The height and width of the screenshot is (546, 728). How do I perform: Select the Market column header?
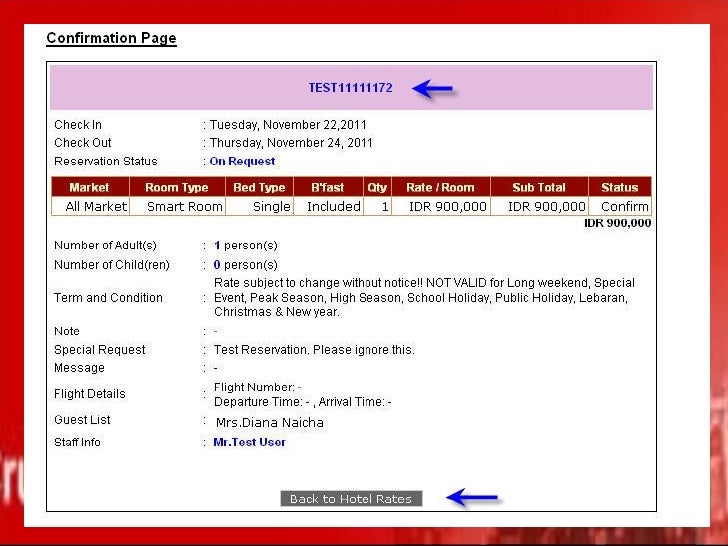(90, 187)
